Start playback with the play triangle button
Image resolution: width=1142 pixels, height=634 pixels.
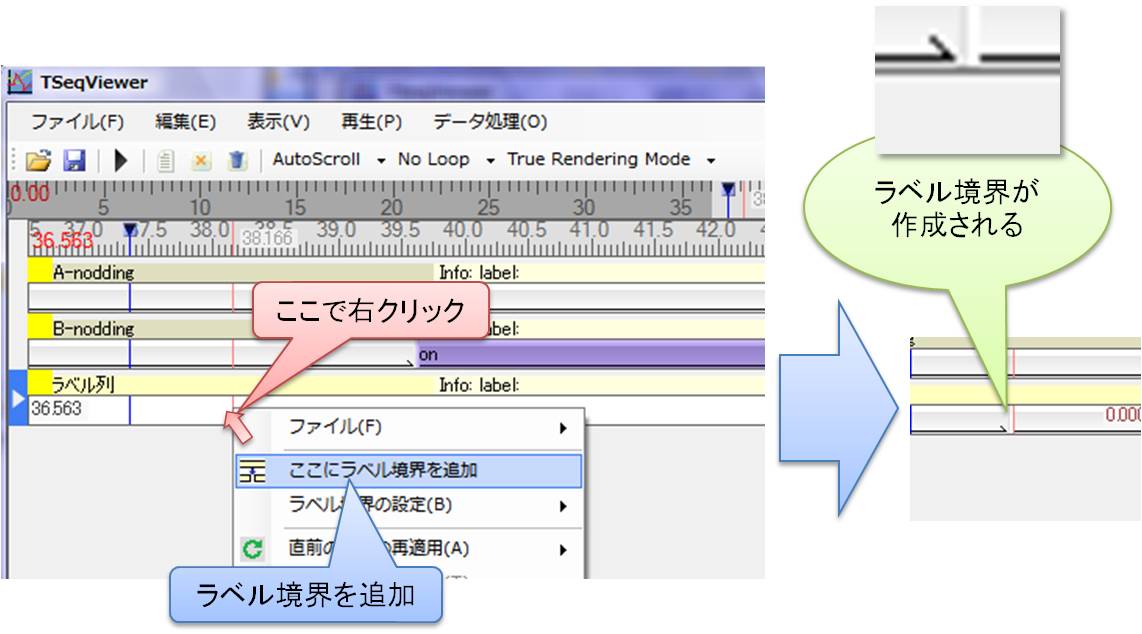[x=121, y=159]
